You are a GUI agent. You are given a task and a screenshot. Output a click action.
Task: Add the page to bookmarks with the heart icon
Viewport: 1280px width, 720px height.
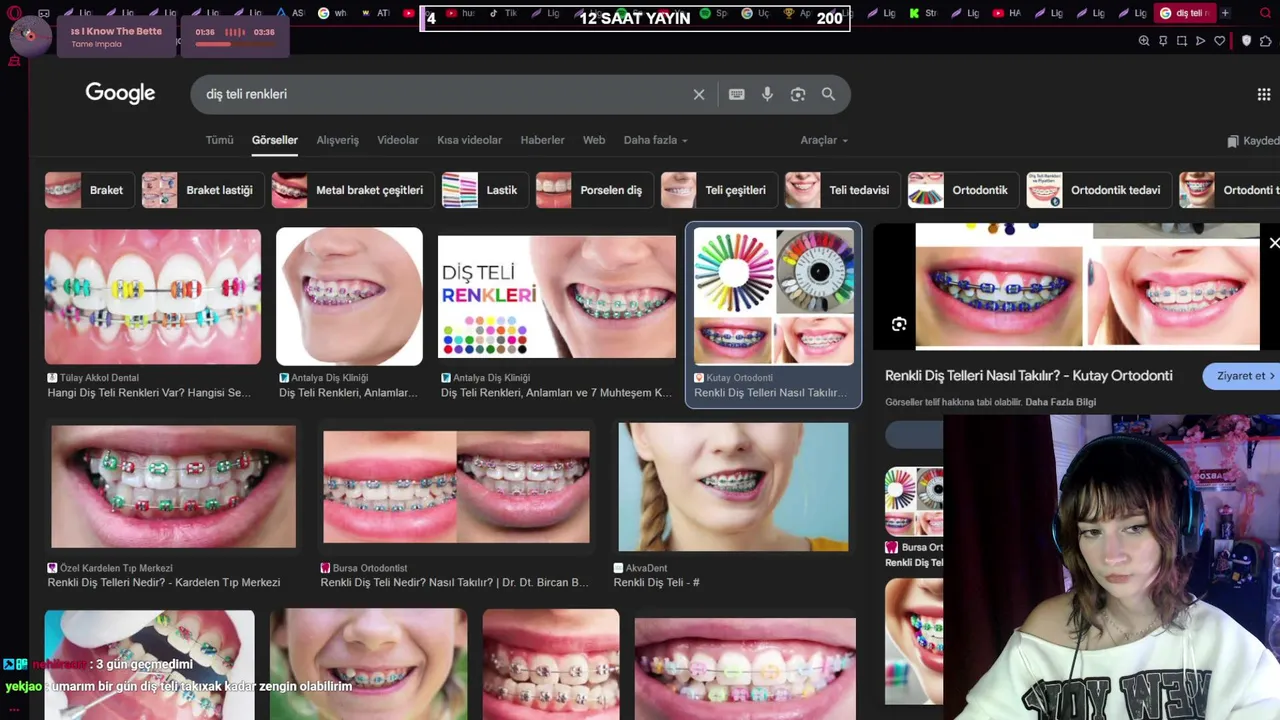[x=1220, y=41]
